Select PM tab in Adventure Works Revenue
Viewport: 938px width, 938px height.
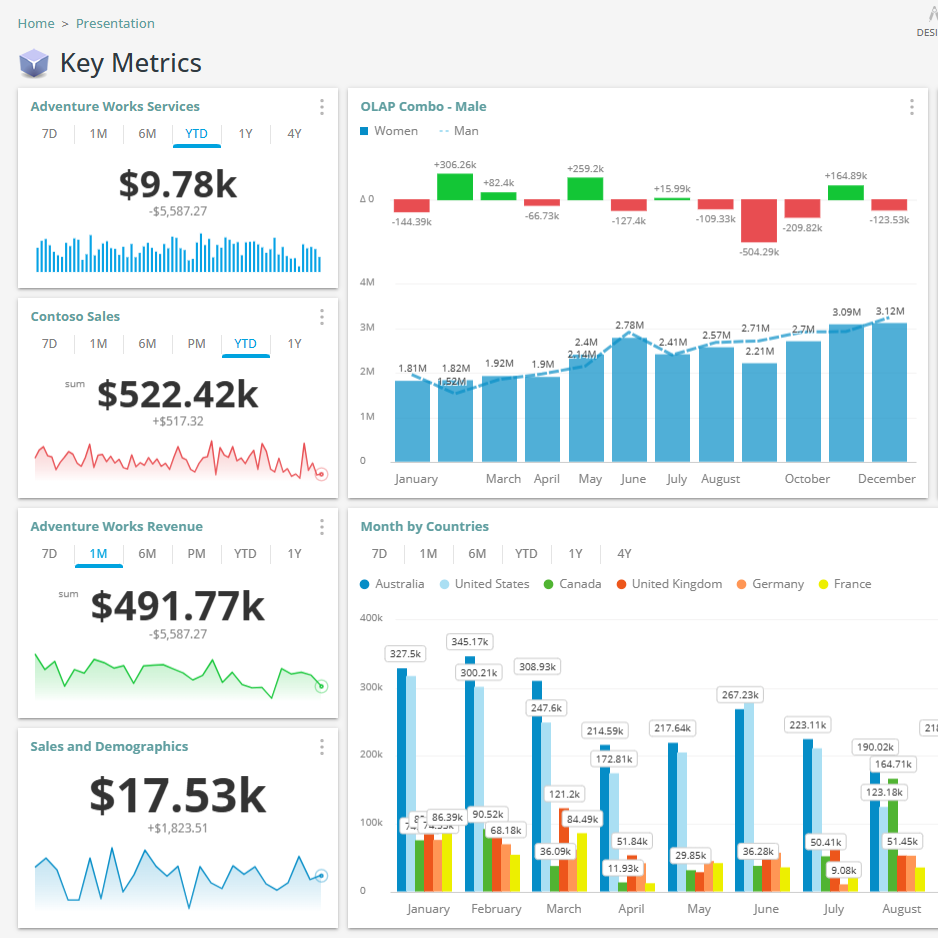[x=196, y=553]
